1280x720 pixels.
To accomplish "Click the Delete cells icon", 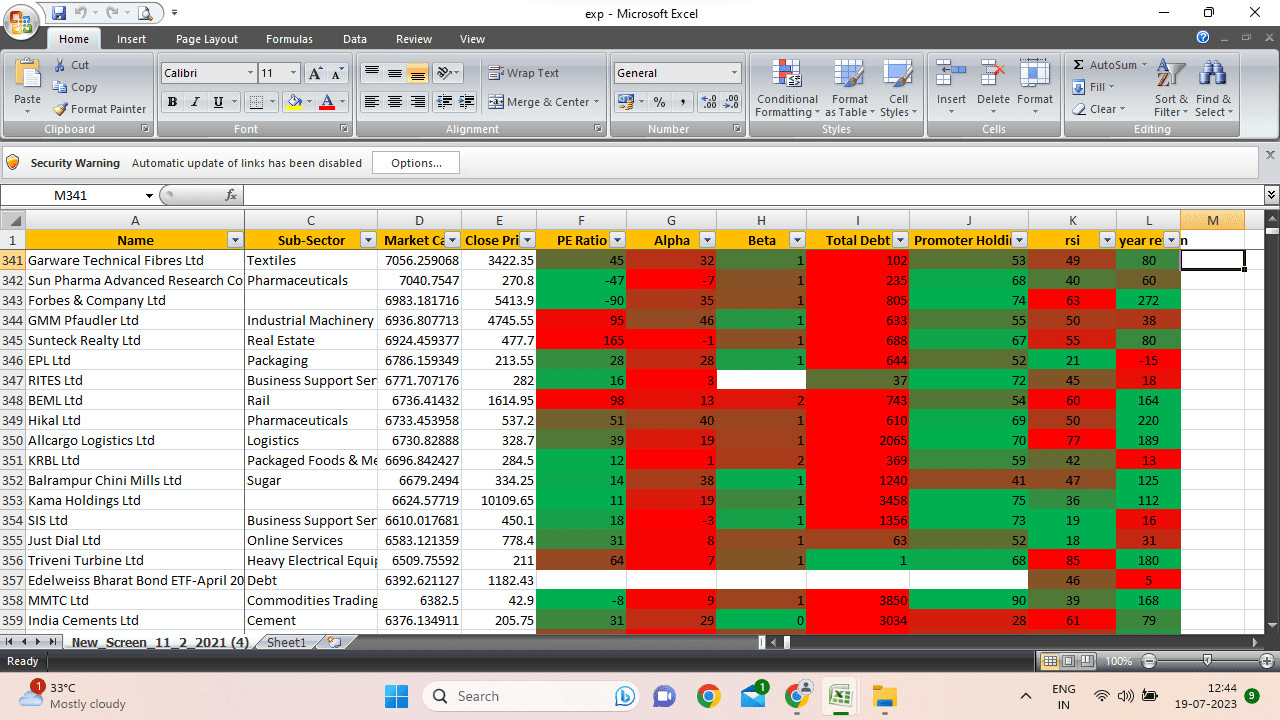I will 993,73.
